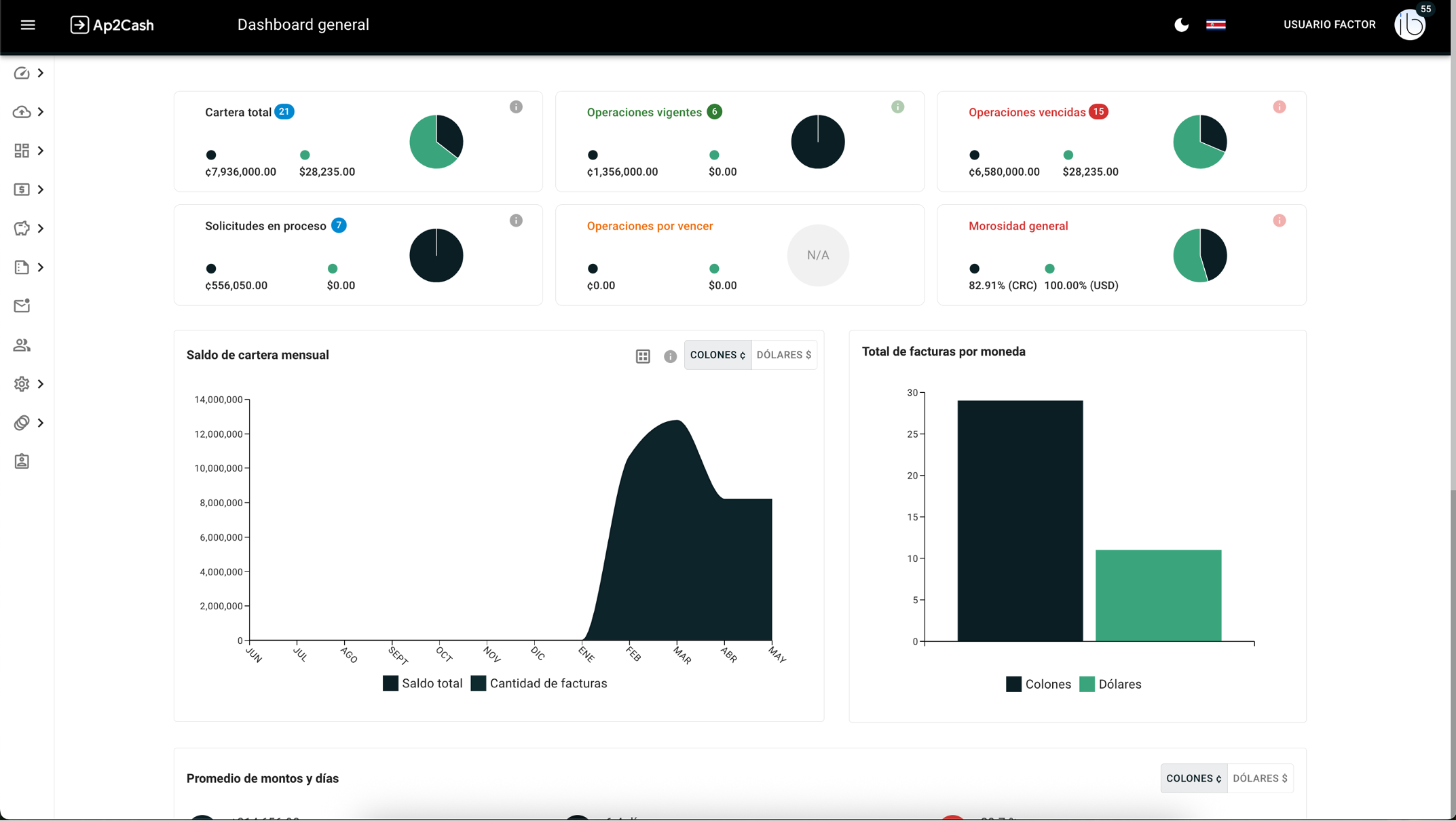Switch Saldo de cartera chart to DÓLARES $

[x=783, y=355]
